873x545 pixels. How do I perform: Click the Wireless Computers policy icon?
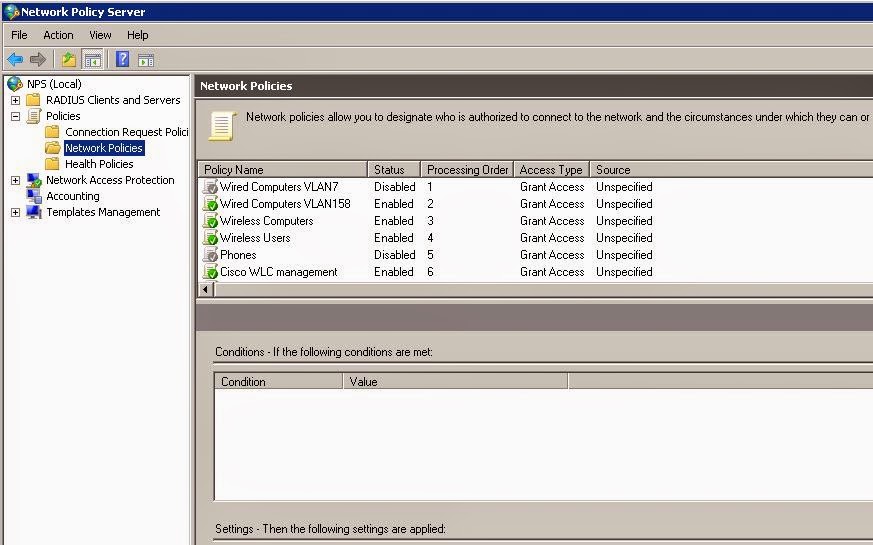click(210, 221)
